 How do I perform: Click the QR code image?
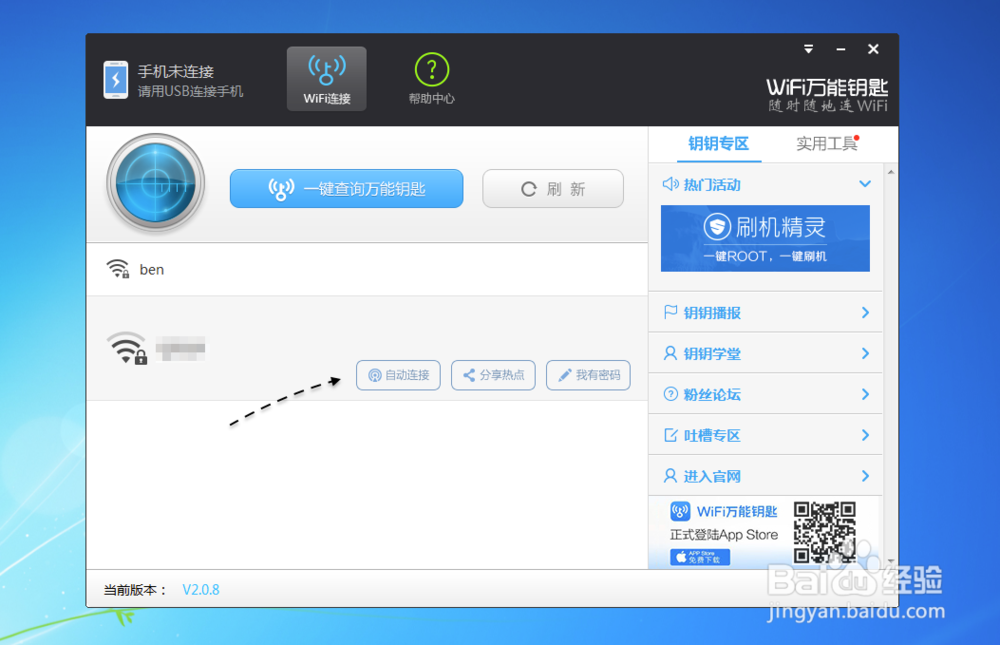tap(825, 533)
